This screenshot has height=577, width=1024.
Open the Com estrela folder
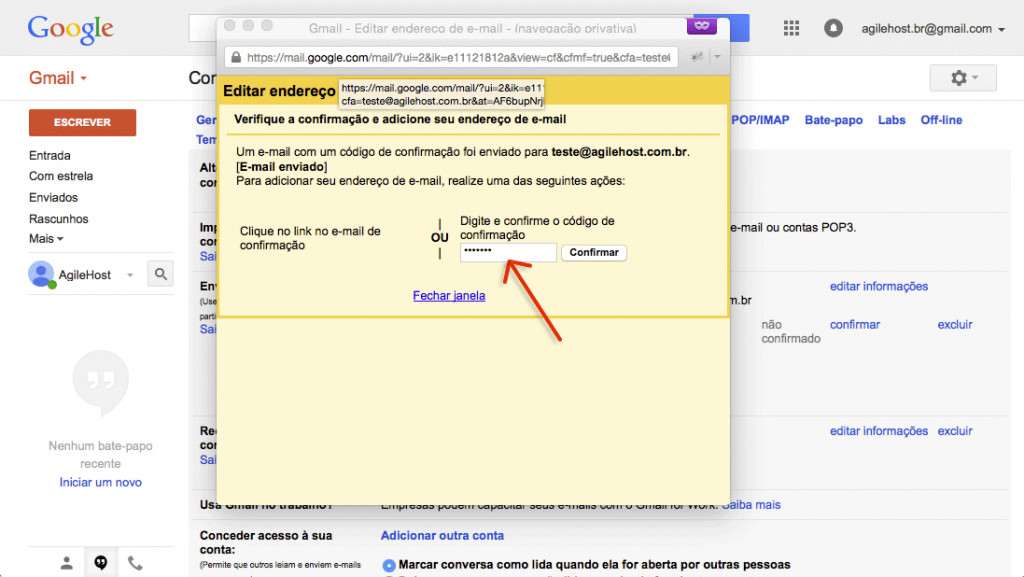coord(61,176)
